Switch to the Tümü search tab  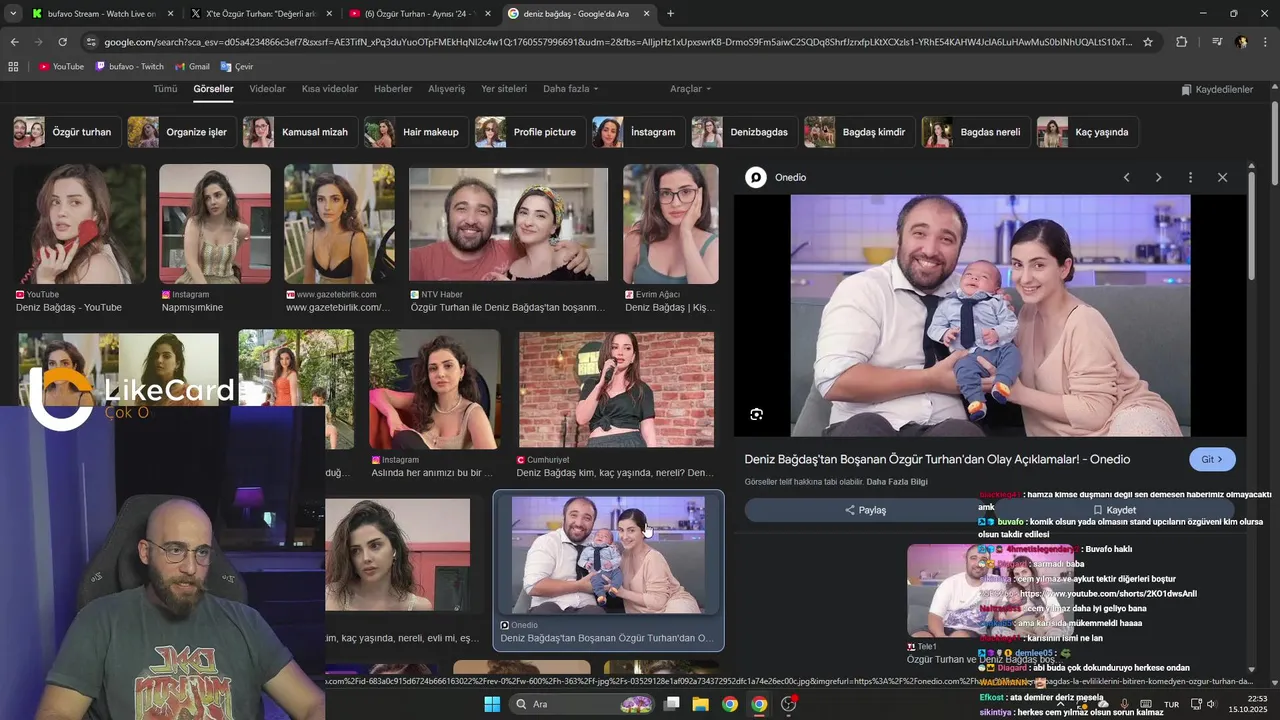[x=165, y=89]
